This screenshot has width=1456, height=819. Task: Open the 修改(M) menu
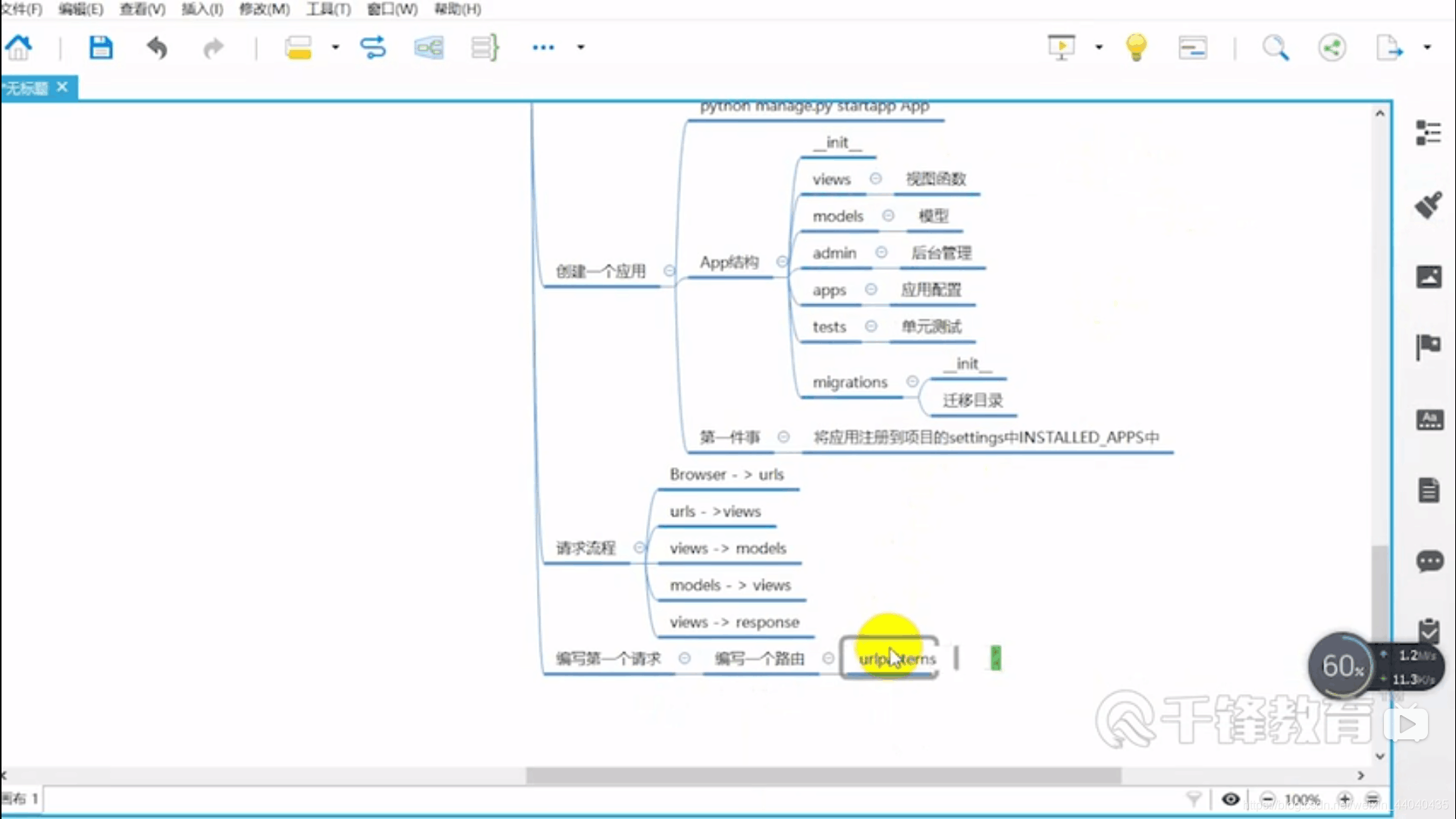[264, 9]
